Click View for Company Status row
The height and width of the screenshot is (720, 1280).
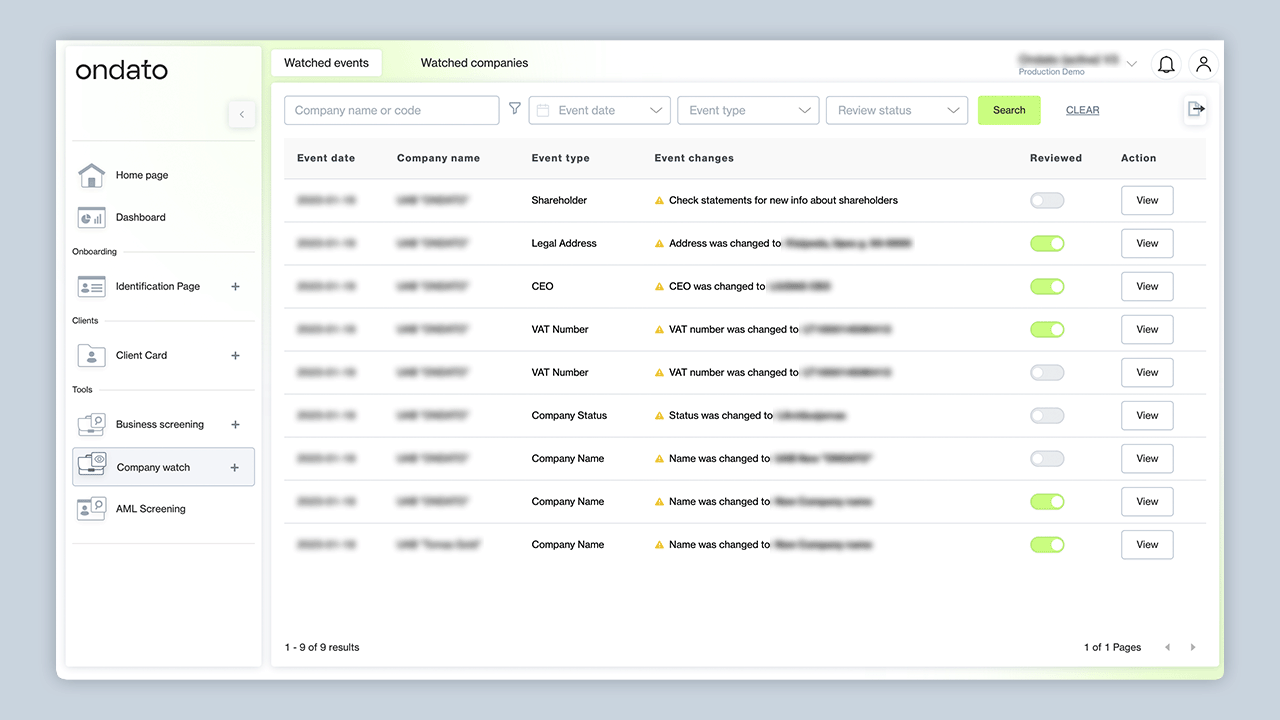point(1147,415)
